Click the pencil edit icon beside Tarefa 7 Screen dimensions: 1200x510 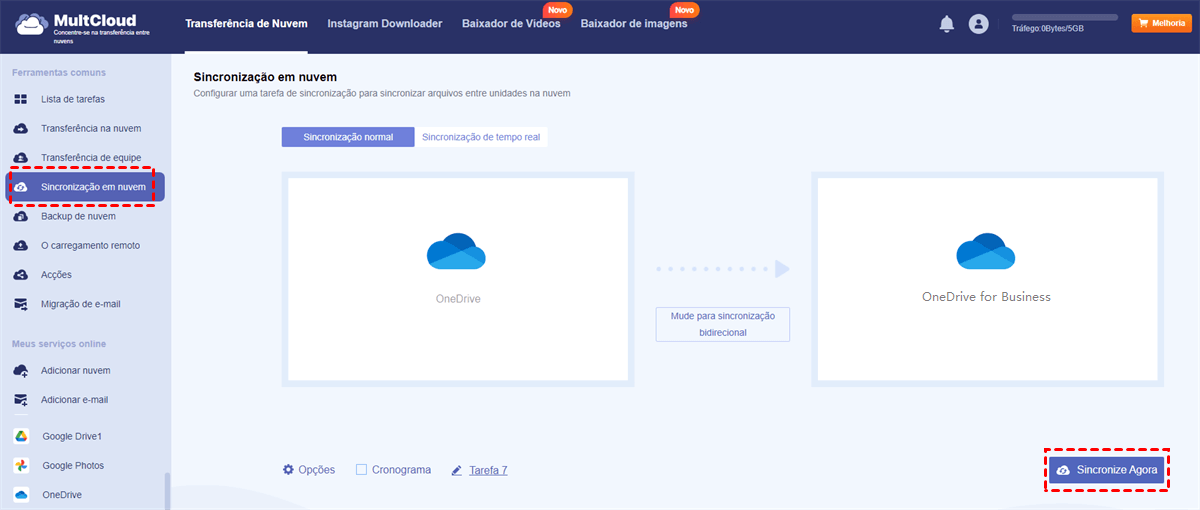pyautogui.click(x=457, y=470)
